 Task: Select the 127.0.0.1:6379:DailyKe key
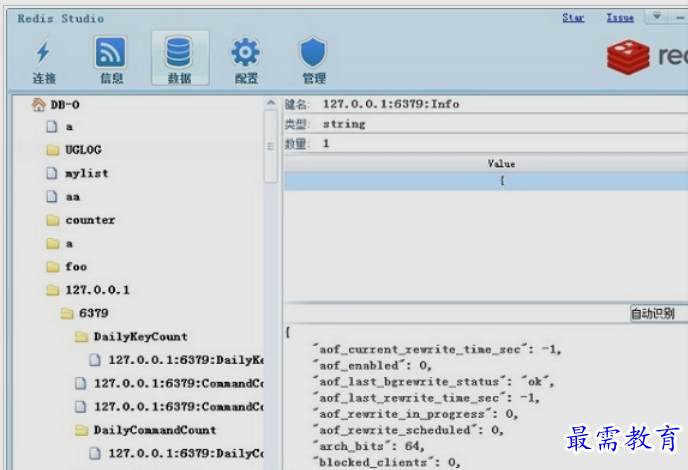point(186,360)
